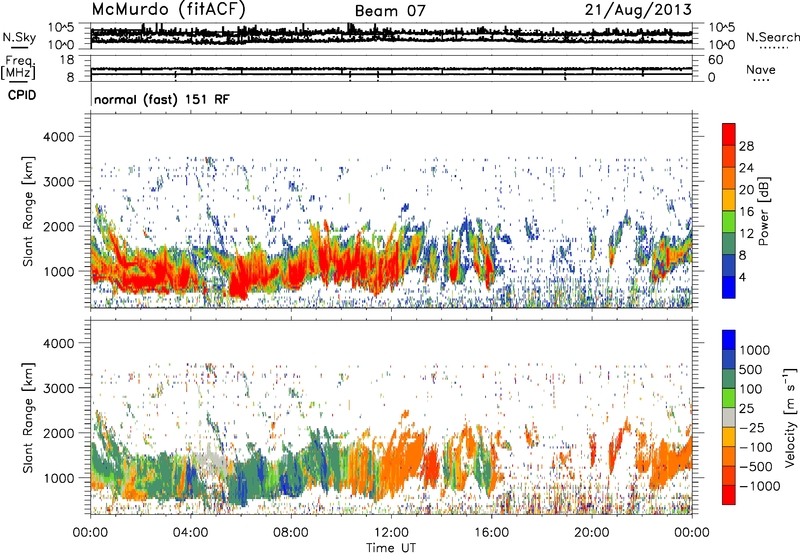Click "Slant Range [km]" on the velocity panel

click(28, 418)
